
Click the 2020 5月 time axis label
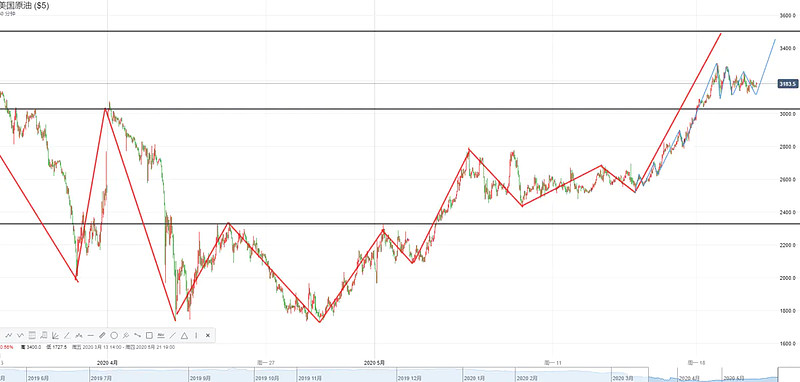click(374, 363)
